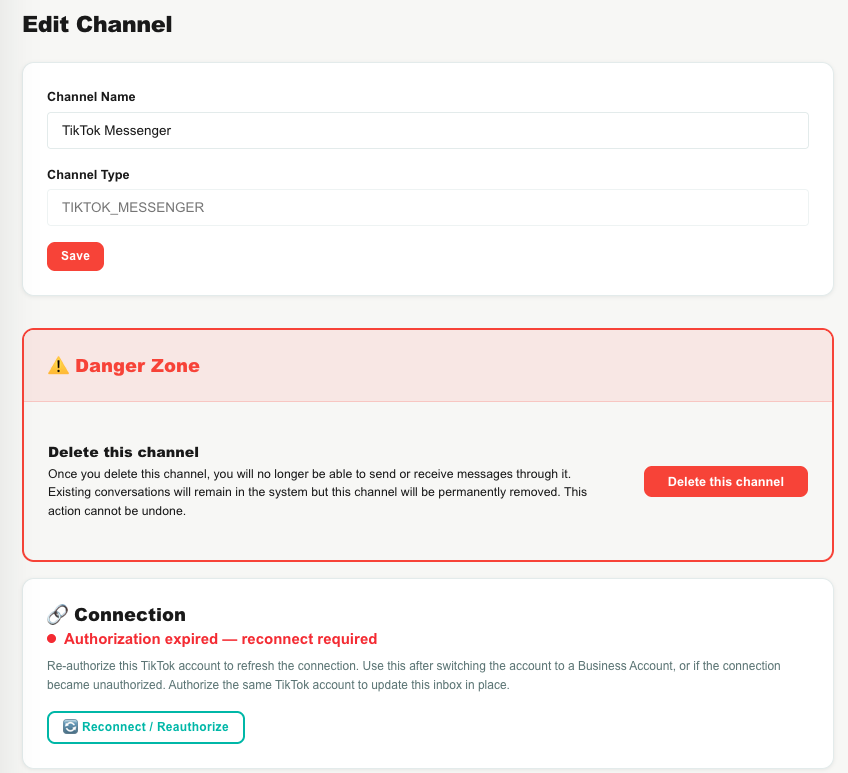Save the channel settings
Viewport: 848px width, 773px height.
tap(75, 256)
